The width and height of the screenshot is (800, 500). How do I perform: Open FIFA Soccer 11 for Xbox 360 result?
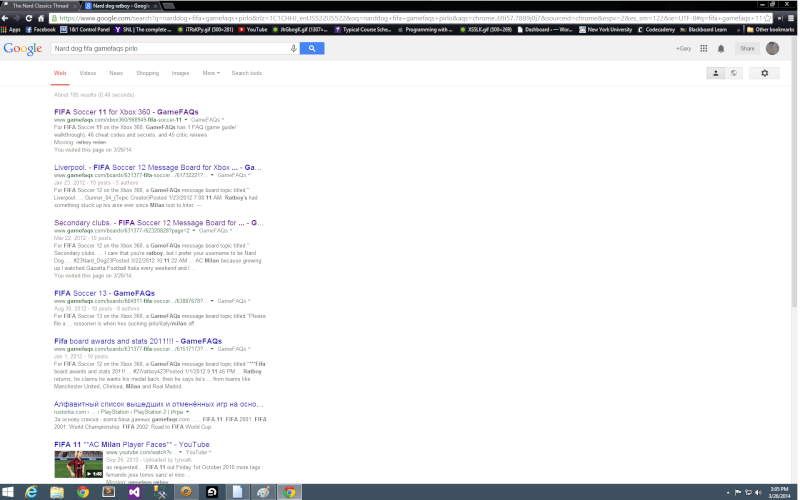tap(126, 112)
